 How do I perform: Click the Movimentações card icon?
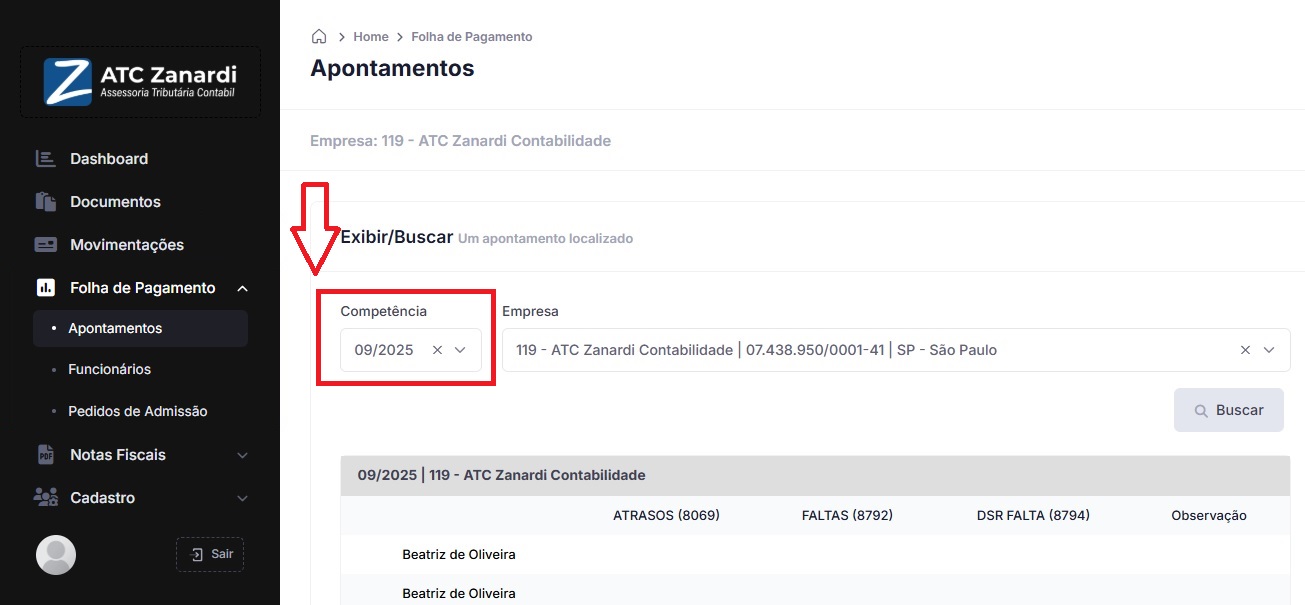click(x=45, y=245)
